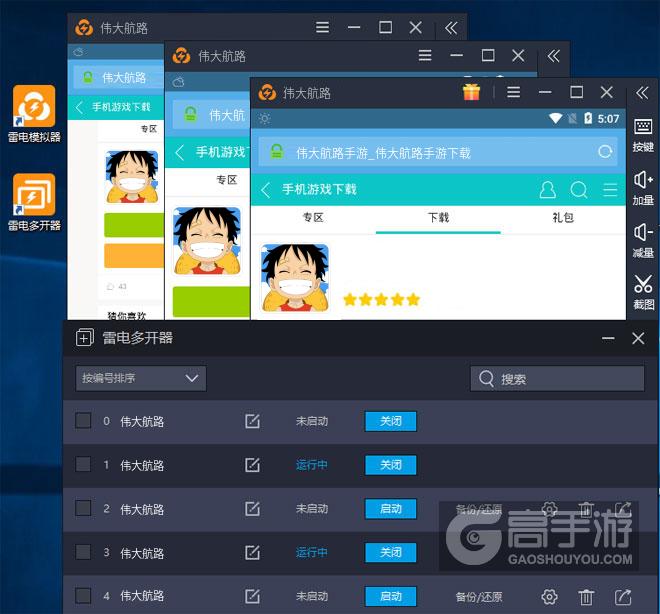Click the 截图 scissors screenshot tool
660x614 pixels.
643,292
